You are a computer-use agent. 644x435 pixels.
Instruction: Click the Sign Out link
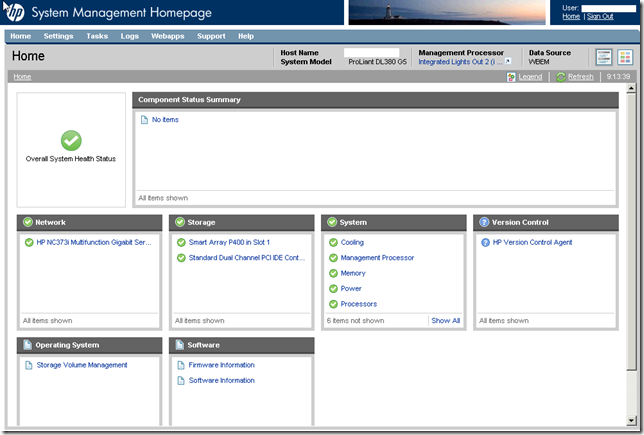(x=600, y=17)
